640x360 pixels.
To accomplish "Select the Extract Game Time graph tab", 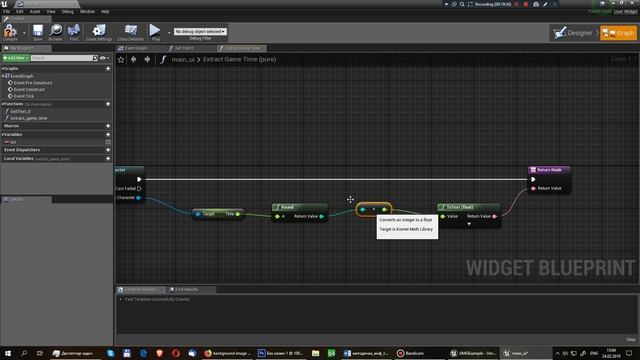I will point(242,48).
